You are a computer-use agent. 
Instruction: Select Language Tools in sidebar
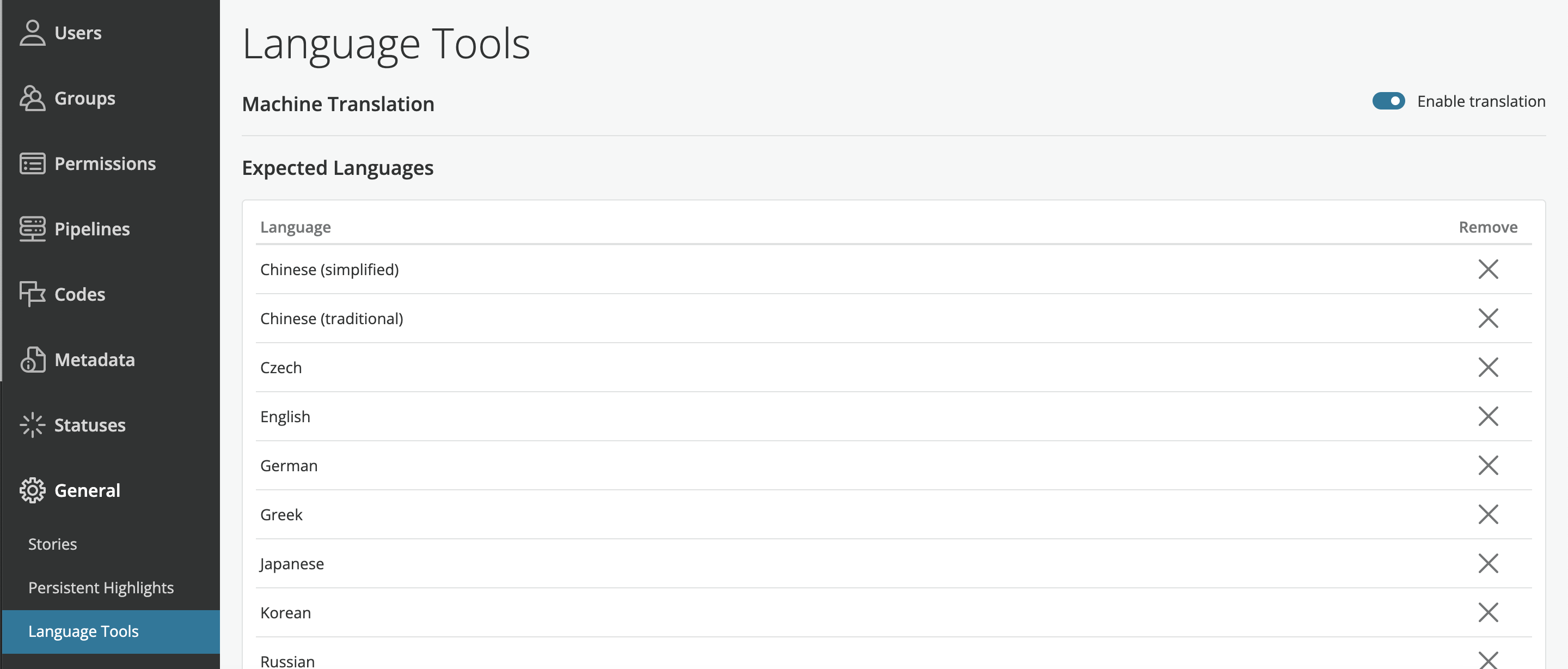tap(111, 632)
